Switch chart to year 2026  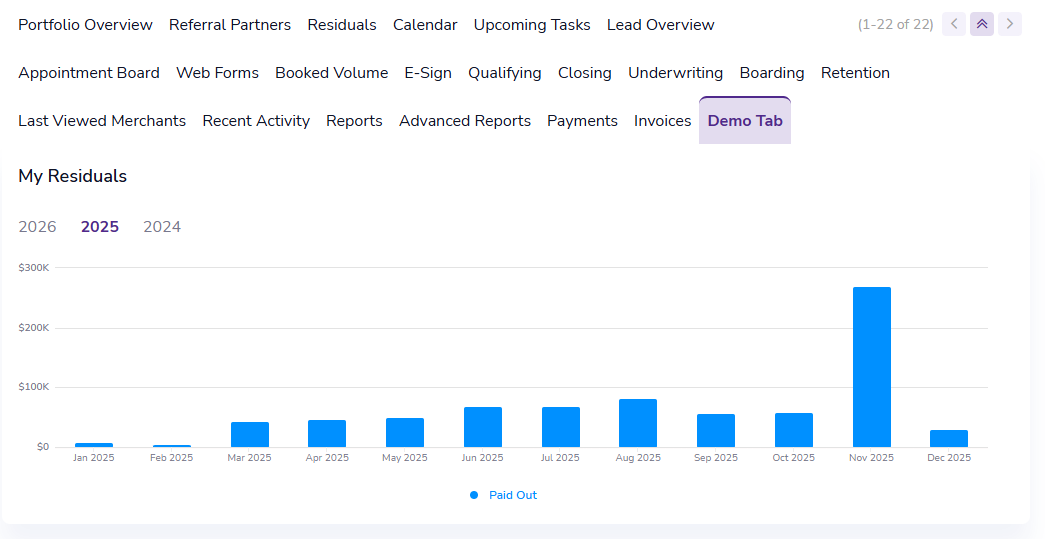click(37, 227)
